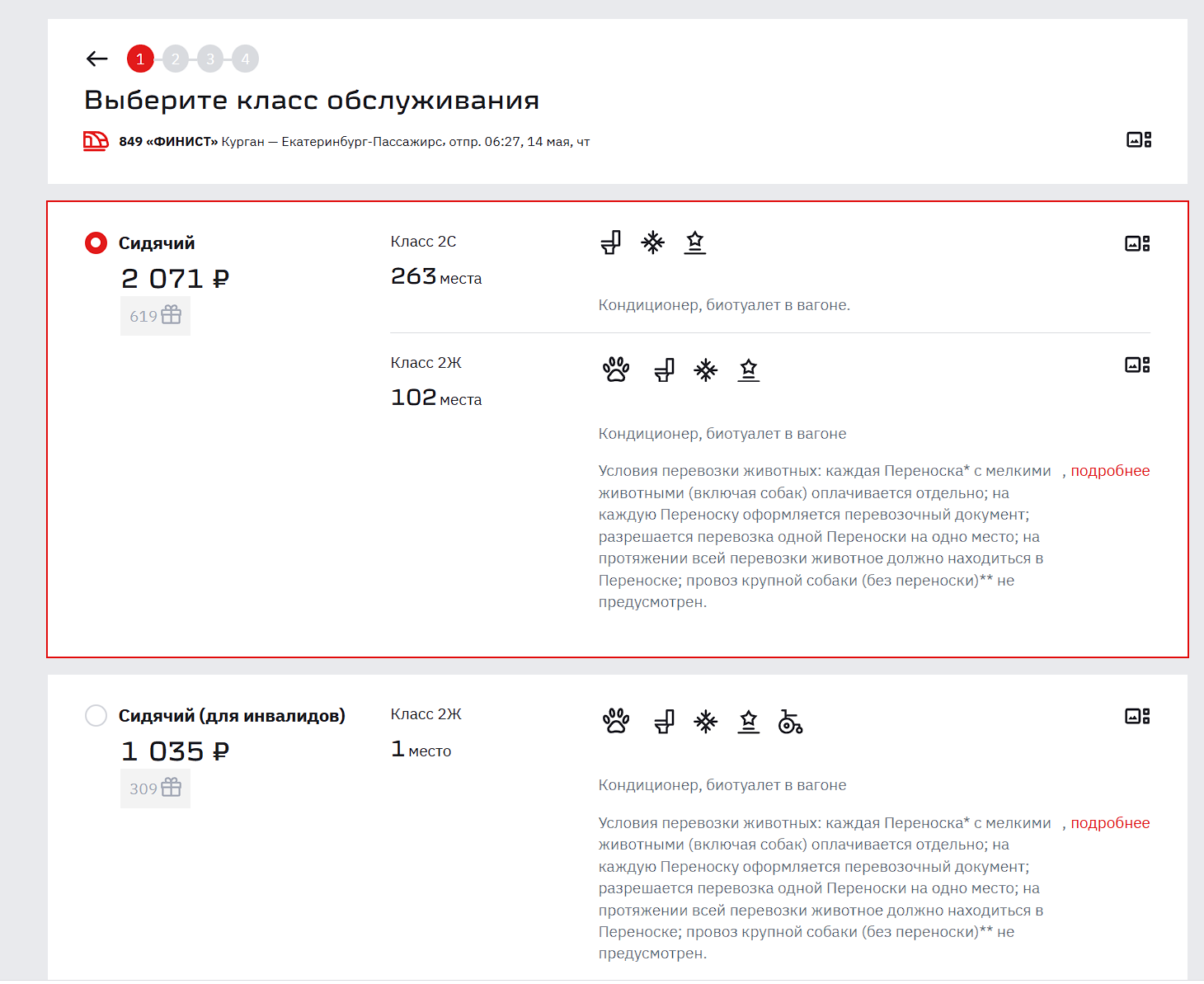Click the air conditioner snowflake icon for 2С
Image resolution: width=1204 pixels, height=984 pixels.
652,242
